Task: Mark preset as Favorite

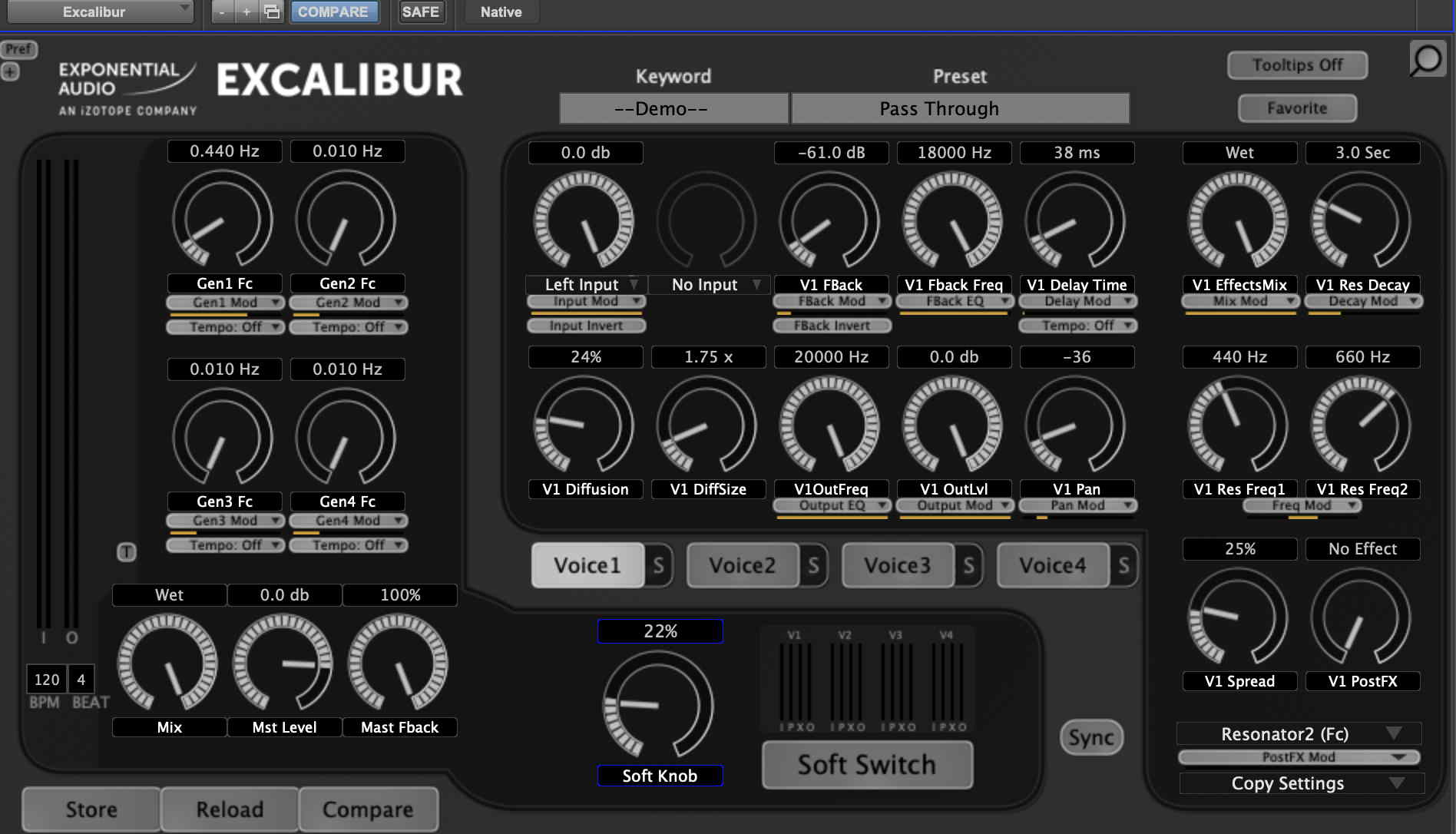Action: click(1297, 108)
